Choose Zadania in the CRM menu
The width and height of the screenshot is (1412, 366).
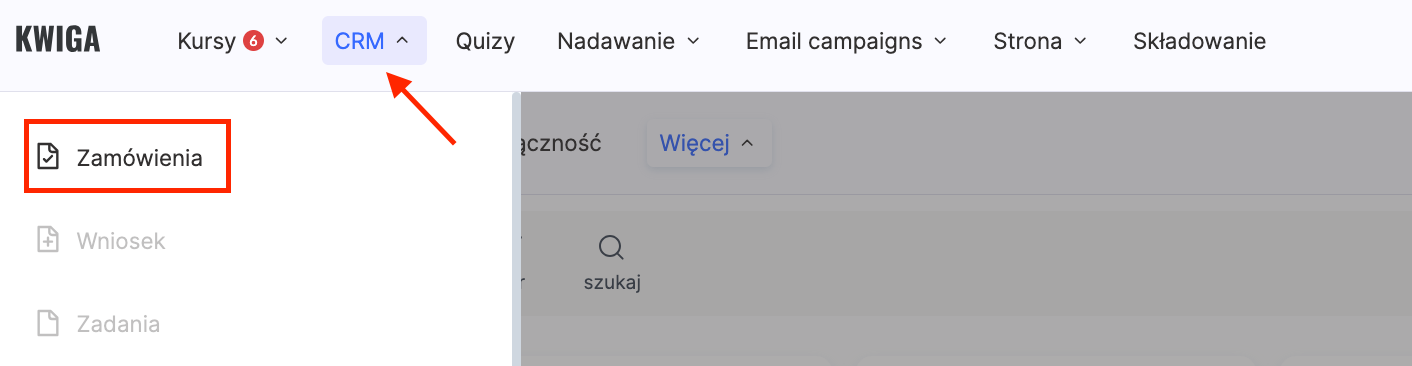tap(118, 324)
